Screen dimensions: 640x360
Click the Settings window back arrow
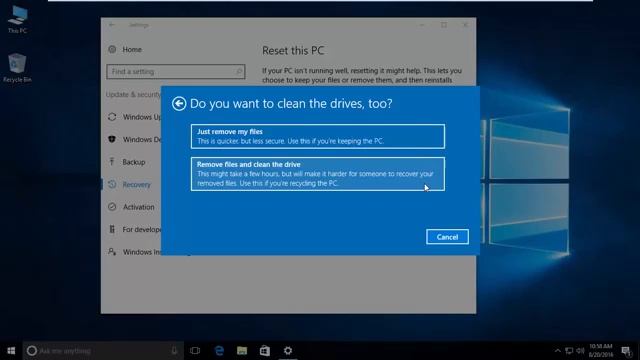pyautogui.click(x=112, y=25)
